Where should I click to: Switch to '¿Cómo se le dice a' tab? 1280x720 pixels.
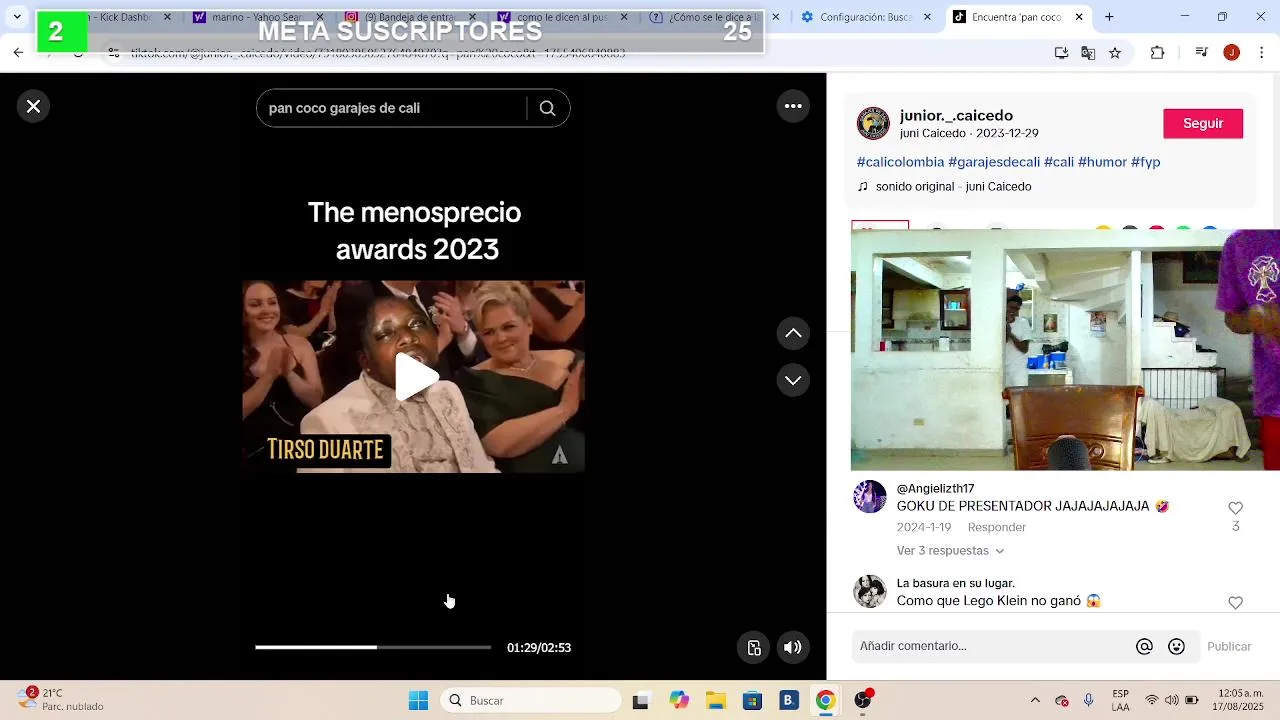coord(706,17)
